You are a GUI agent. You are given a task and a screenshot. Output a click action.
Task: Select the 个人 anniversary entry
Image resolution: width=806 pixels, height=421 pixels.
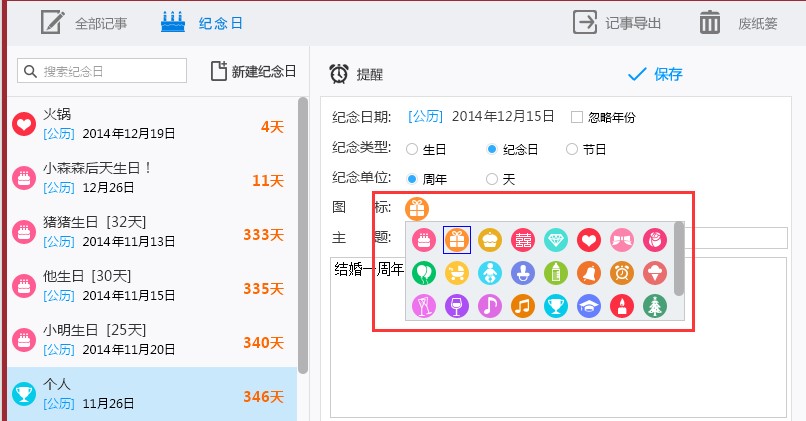[153, 394]
